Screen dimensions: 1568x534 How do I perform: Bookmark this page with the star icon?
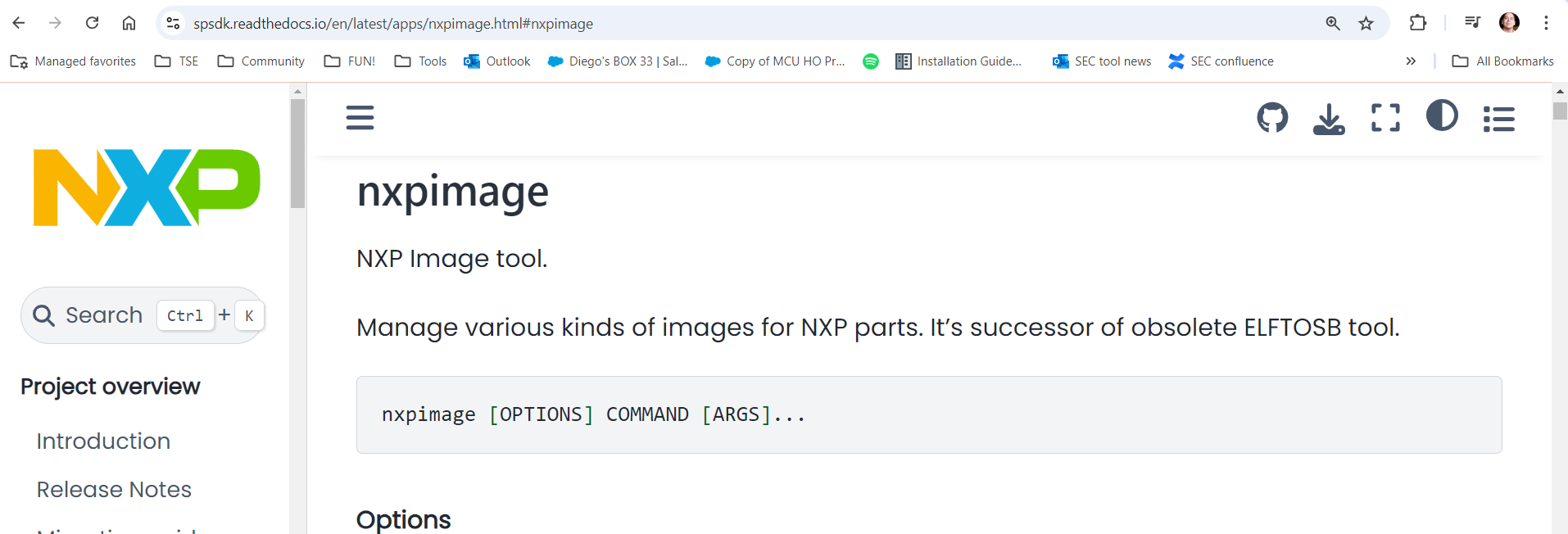pyautogui.click(x=1366, y=24)
